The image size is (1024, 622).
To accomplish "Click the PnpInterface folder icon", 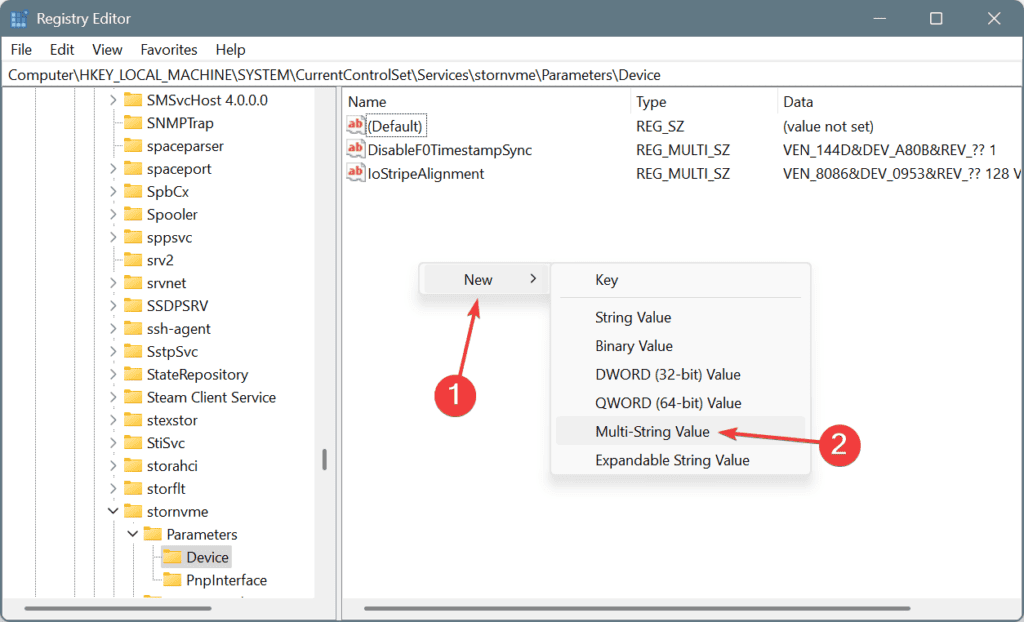I will 172,580.
